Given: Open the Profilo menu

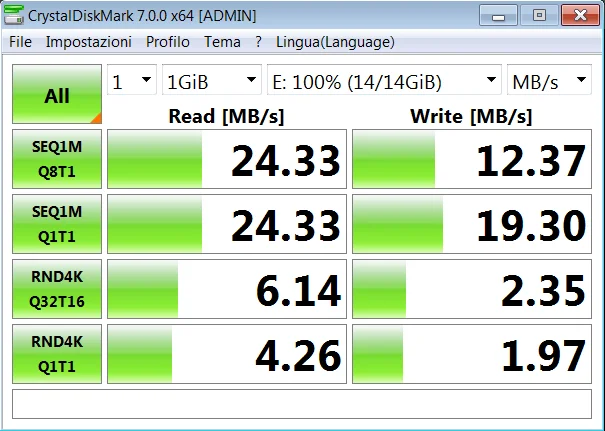Looking at the screenshot, I should (168, 42).
